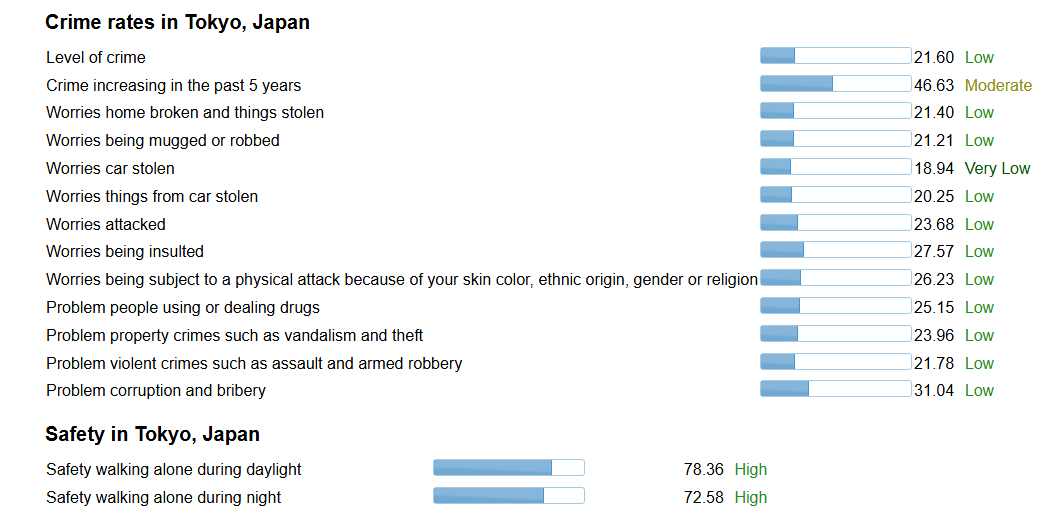Click the Moderate rating label
Viewport: 1051px width, 514px height.
click(998, 85)
